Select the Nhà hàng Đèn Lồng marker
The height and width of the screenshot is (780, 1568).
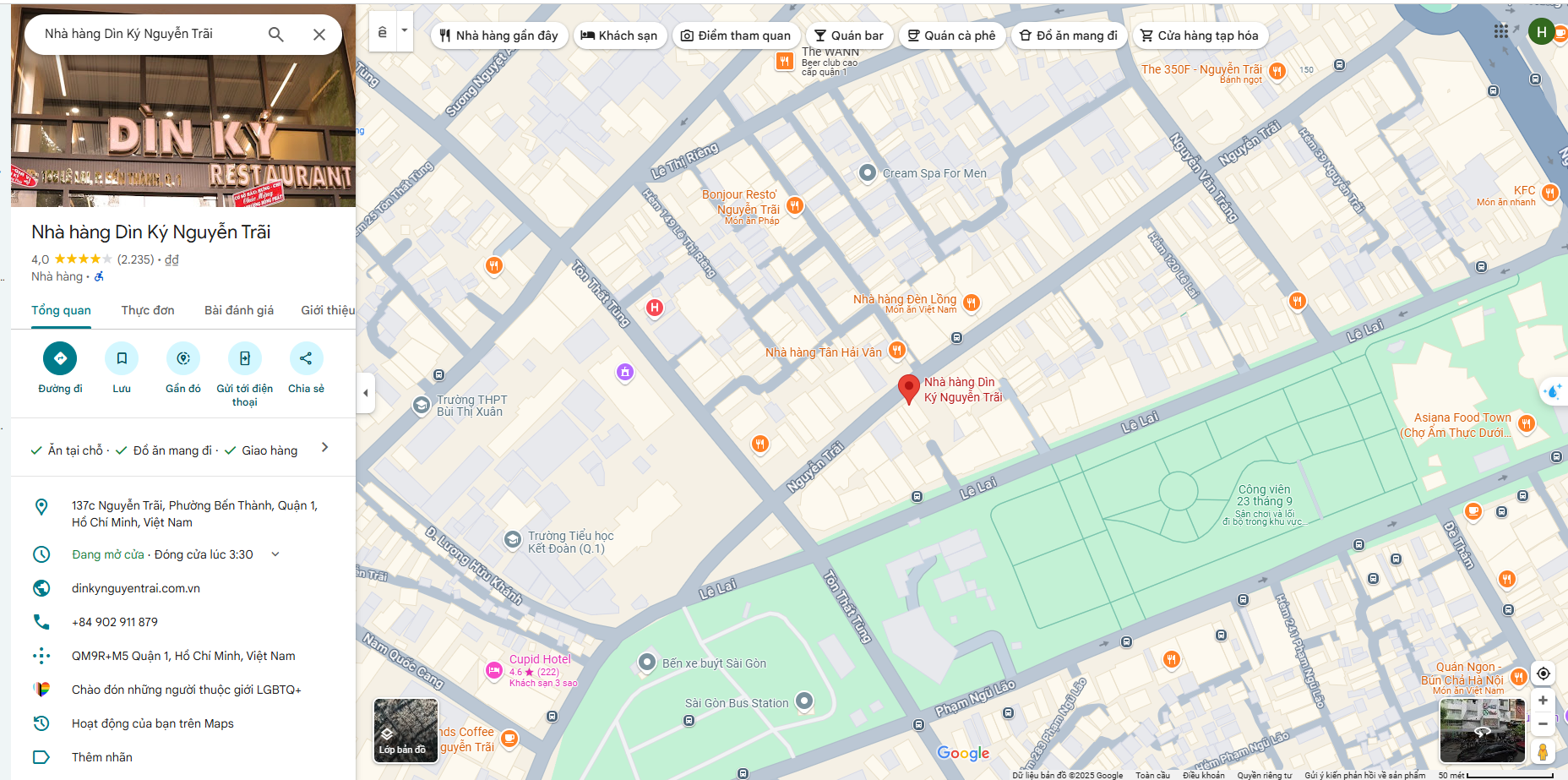(971, 303)
